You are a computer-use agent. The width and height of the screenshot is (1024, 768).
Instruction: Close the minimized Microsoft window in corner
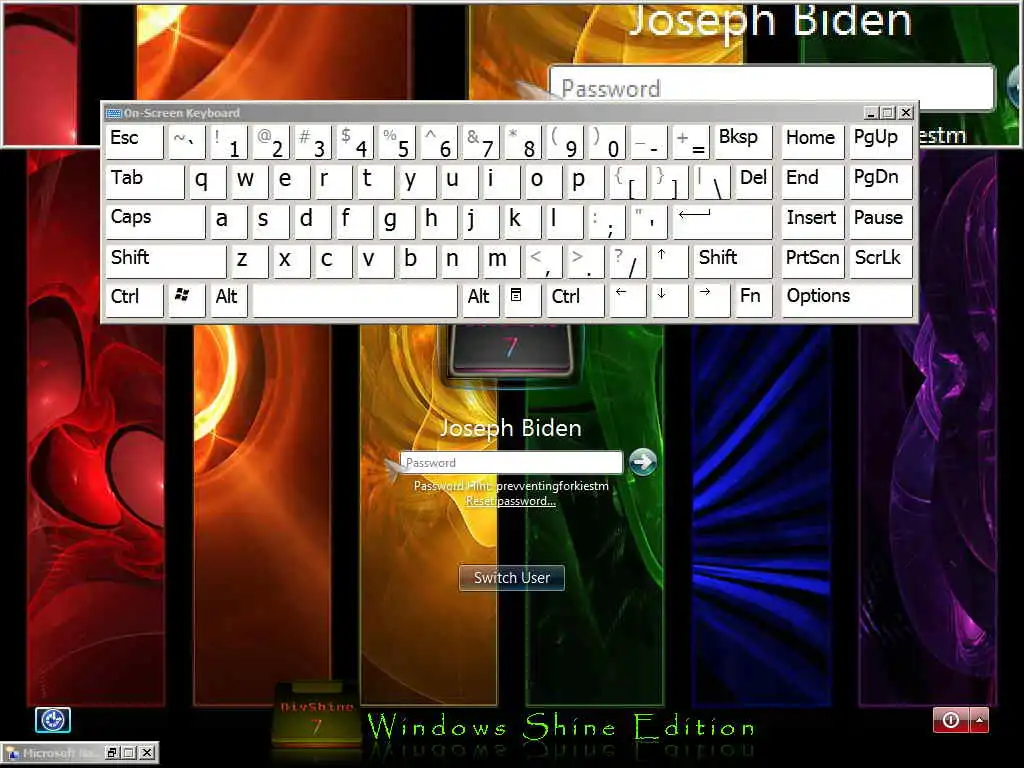point(147,752)
